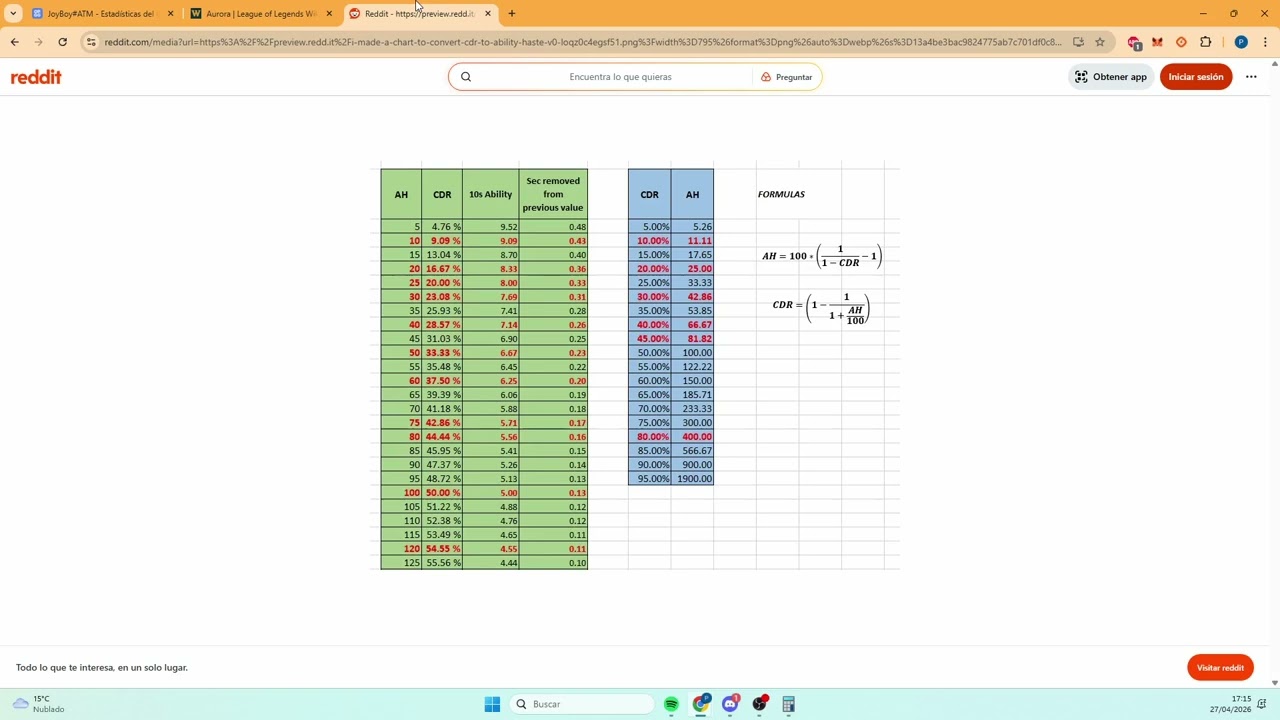Click the taskbar Buscar search box
The width and height of the screenshot is (1280, 720).
click(x=582, y=704)
